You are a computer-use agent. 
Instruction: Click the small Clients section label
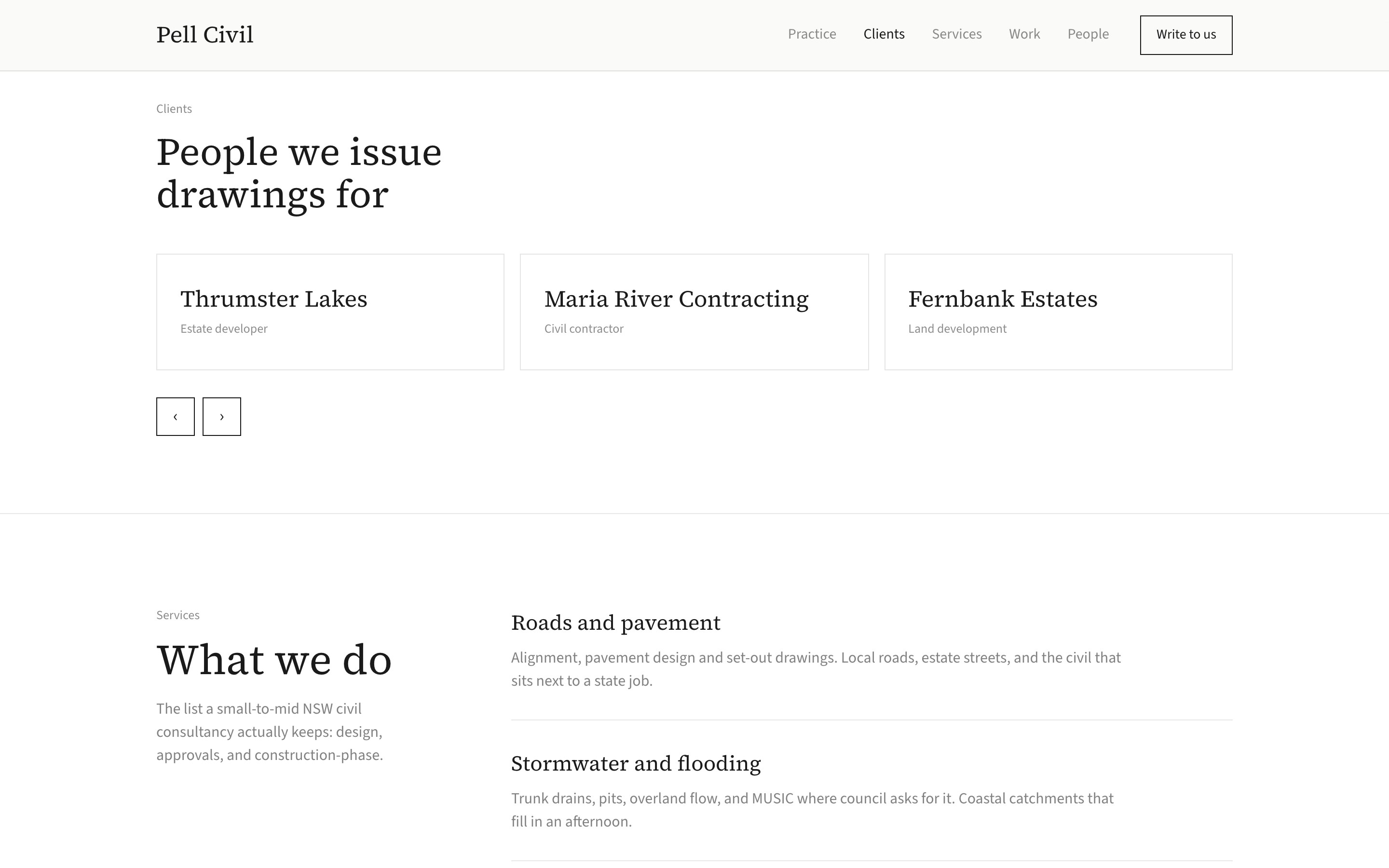[174, 108]
